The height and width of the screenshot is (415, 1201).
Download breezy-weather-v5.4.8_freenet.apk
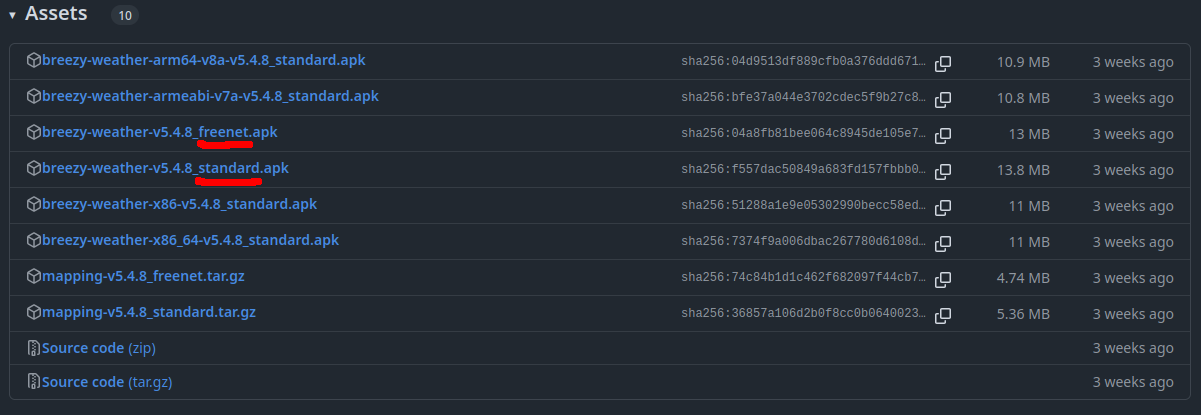coord(160,132)
